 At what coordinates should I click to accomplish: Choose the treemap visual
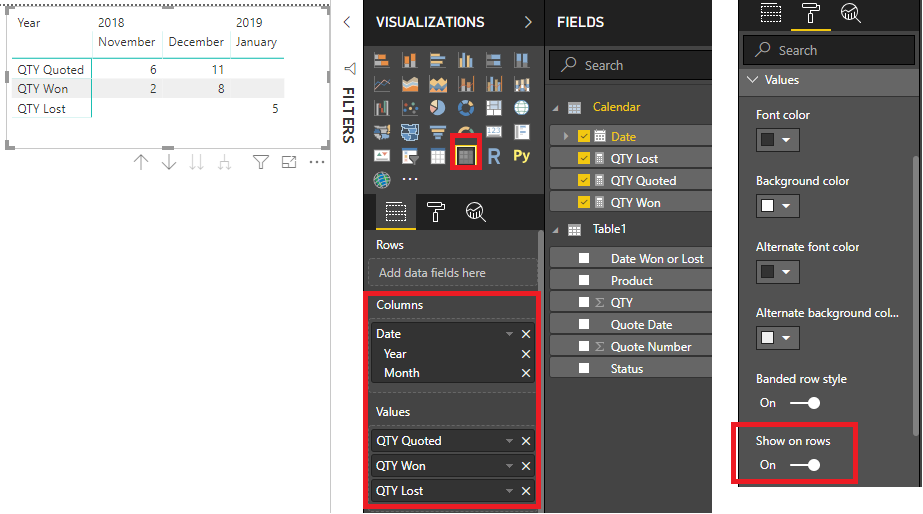click(493, 108)
